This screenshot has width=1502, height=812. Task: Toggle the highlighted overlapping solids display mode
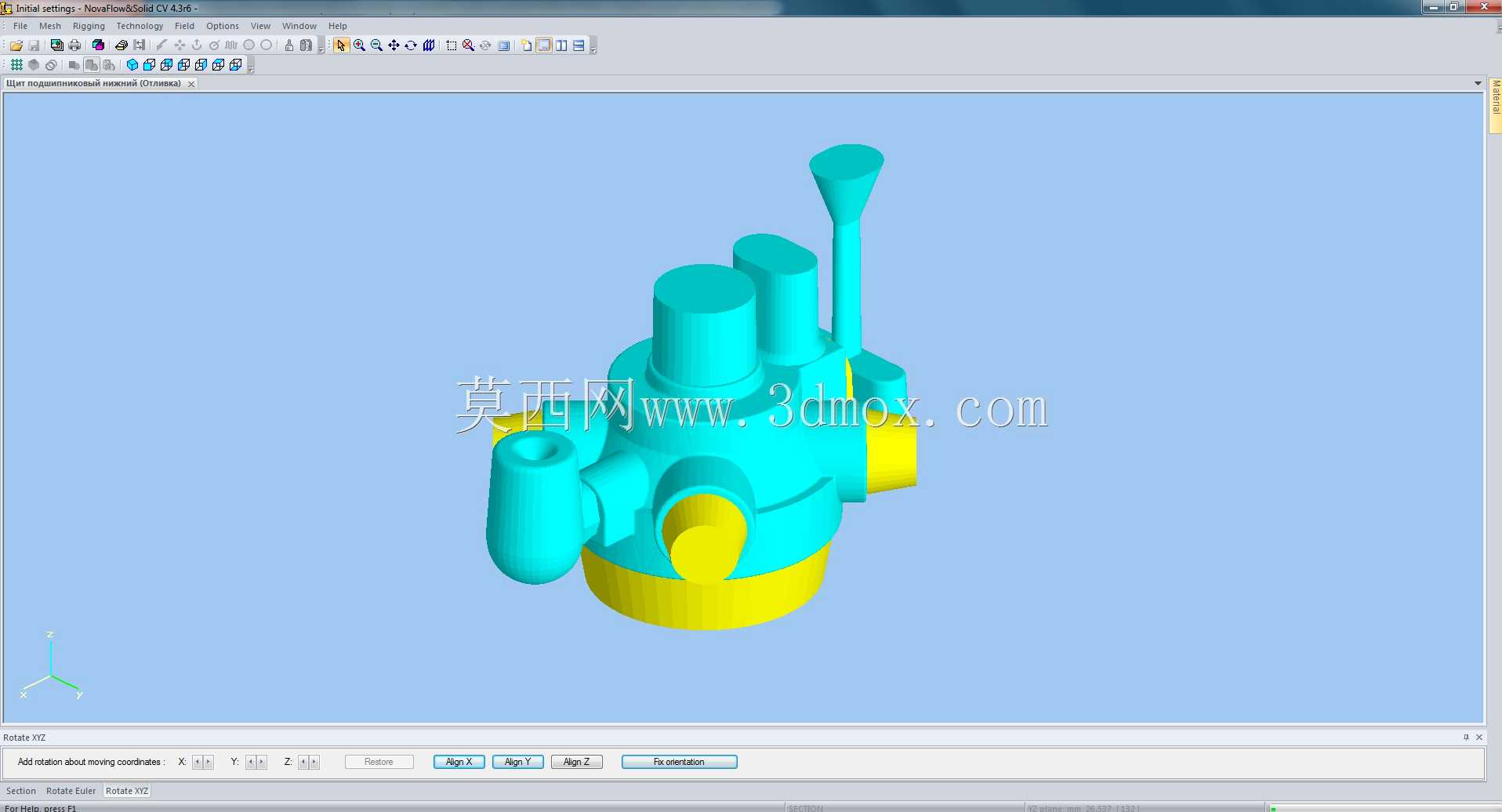click(92, 65)
